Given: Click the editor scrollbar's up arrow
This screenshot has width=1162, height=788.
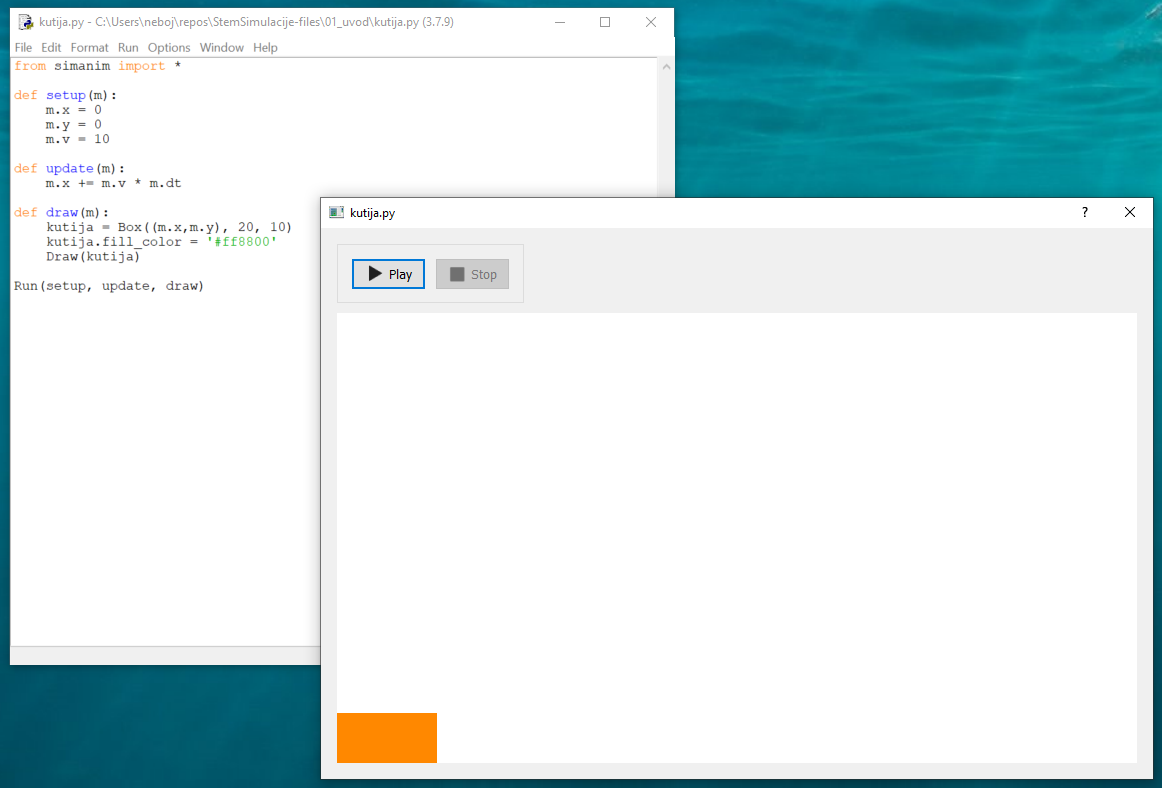Looking at the screenshot, I should point(665,67).
